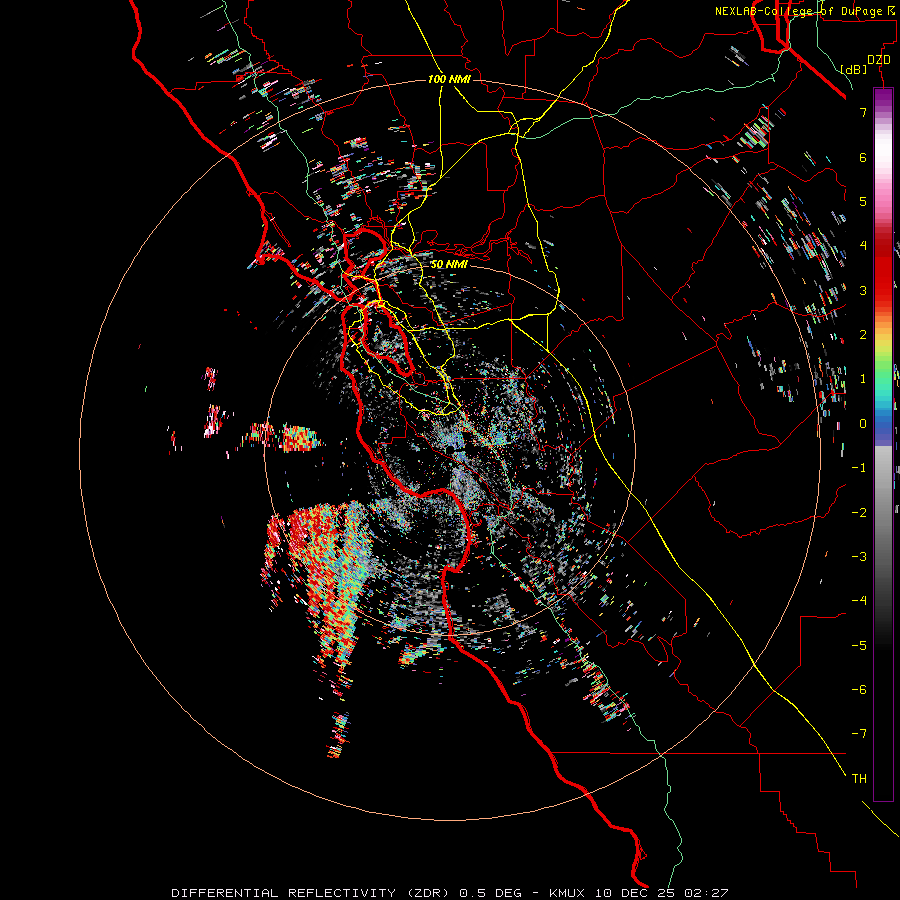This screenshot has height=900, width=900.
Task: Click the 7 dB scale label
Action: pos(863,112)
